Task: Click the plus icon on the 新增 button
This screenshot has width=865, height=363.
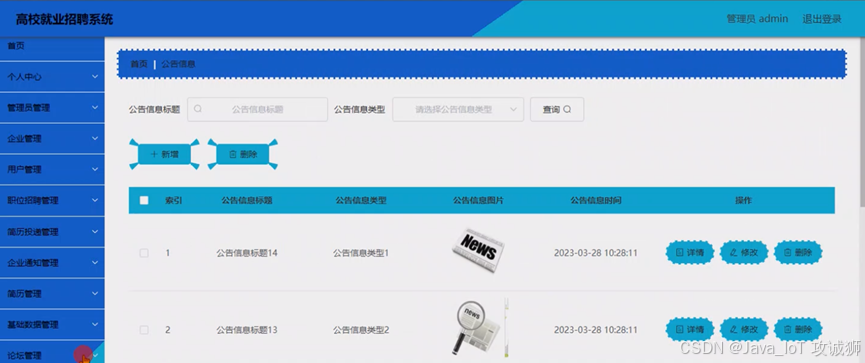Action: [154, 154]
